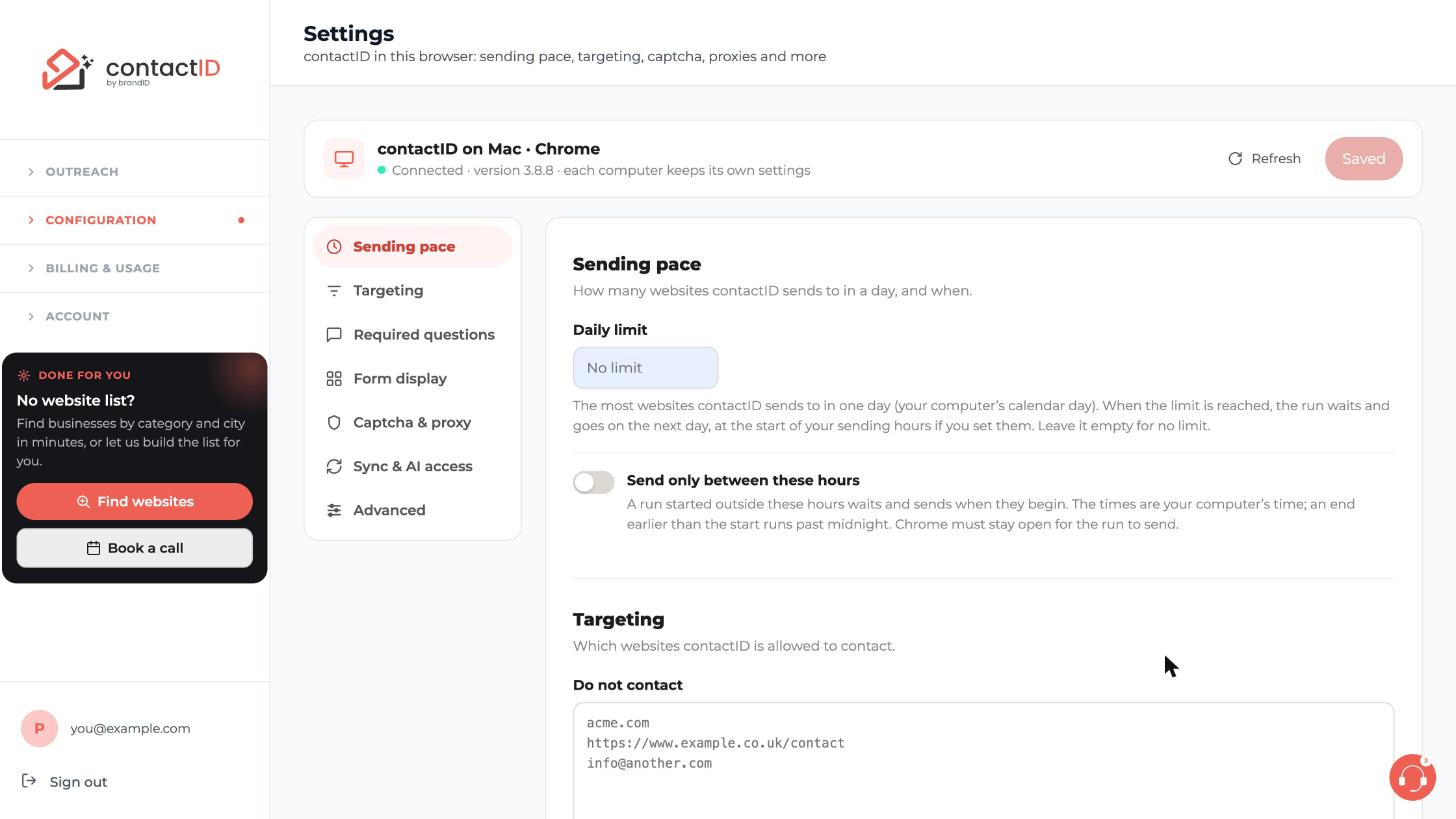Expand the Account section
Screen dimensions: 1456x819
[134, 316]
